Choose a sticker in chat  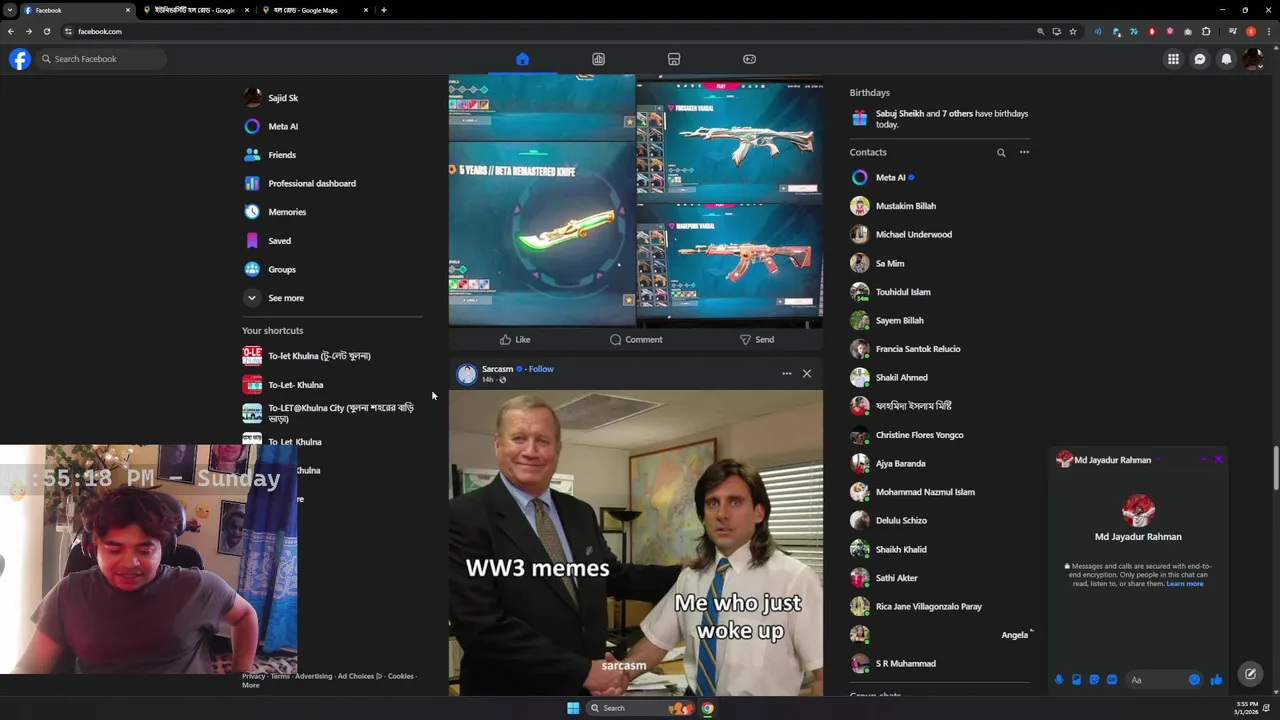coord(1094,680)
